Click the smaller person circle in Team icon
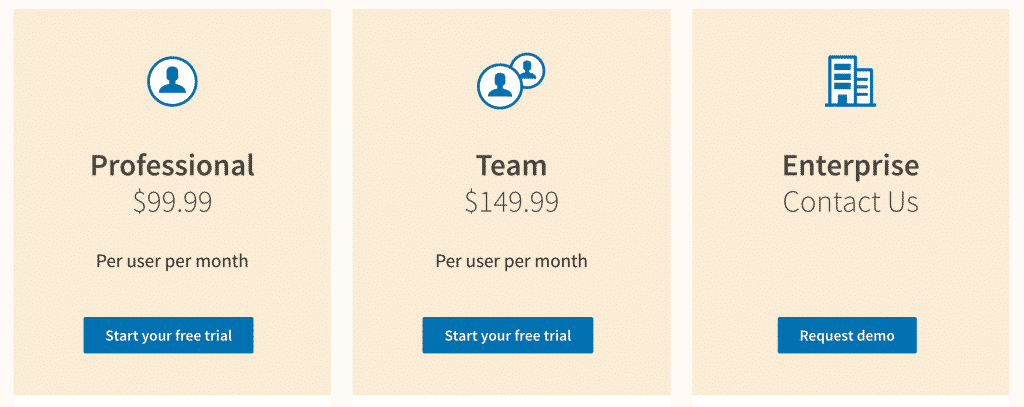The image size is (1024, 407). (528, 70)
